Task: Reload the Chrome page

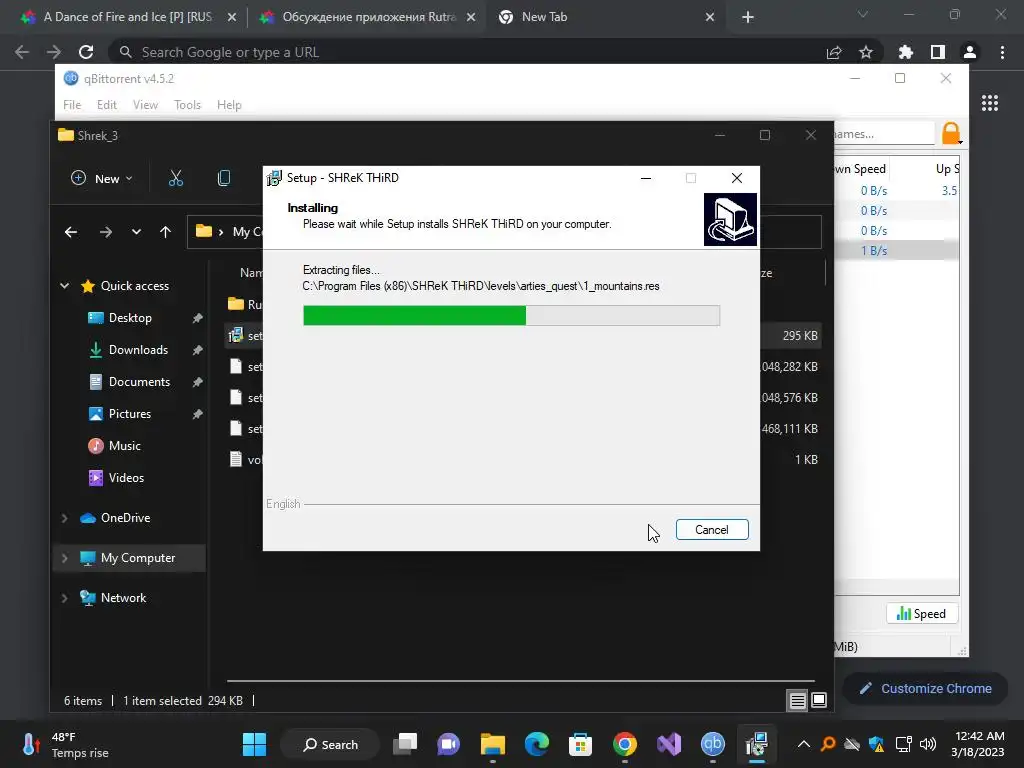Action: 86,52
